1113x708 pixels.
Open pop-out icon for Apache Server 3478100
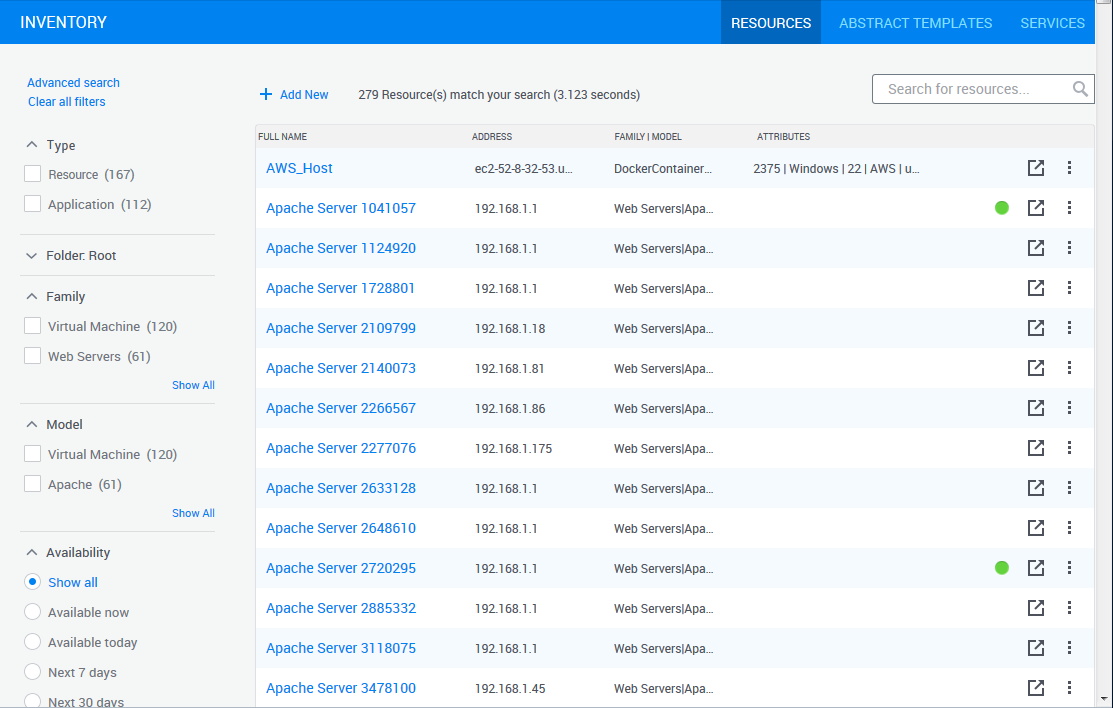[1036, 688]
